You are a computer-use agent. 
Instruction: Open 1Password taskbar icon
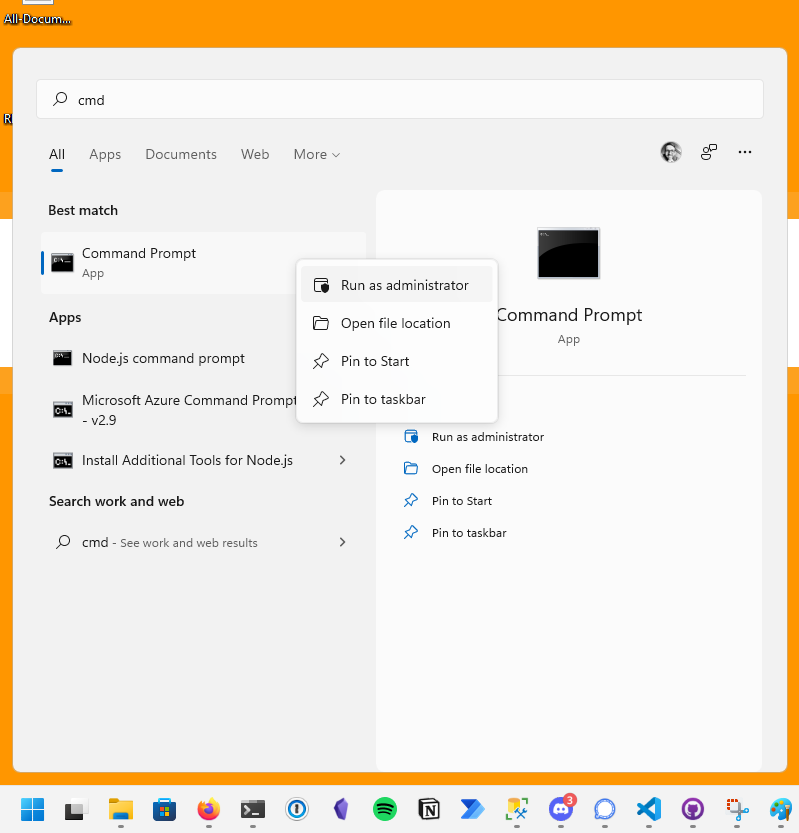296,809
